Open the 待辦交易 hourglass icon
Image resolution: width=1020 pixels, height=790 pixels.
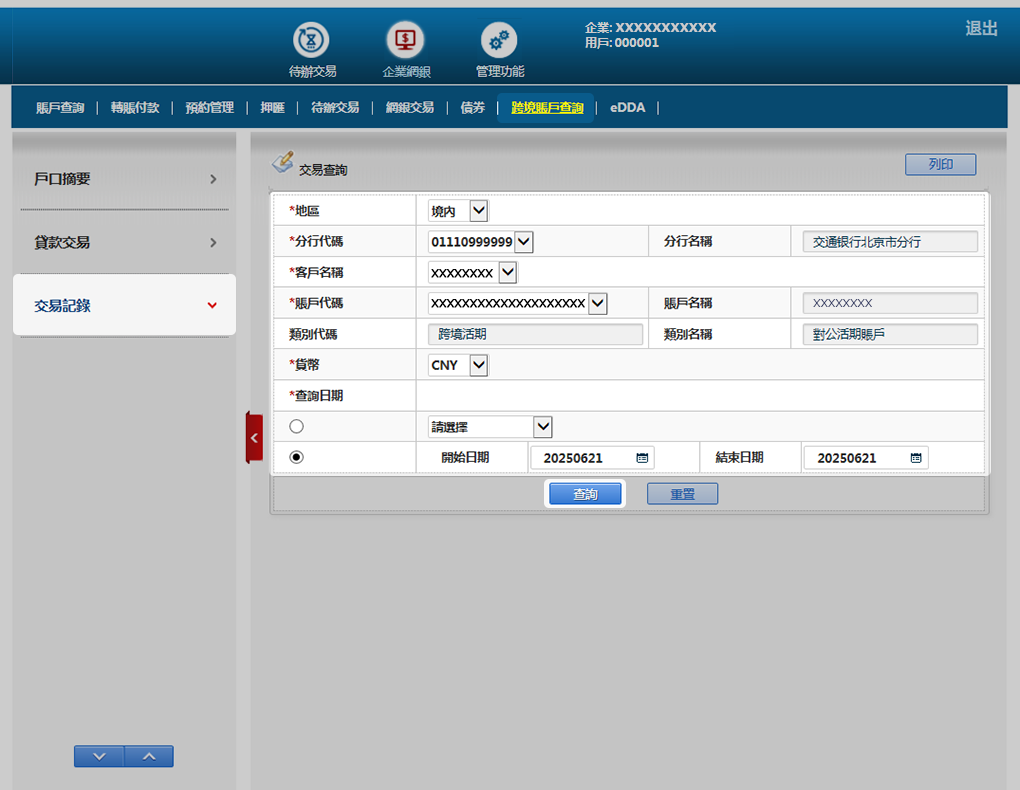click(311, 40)
